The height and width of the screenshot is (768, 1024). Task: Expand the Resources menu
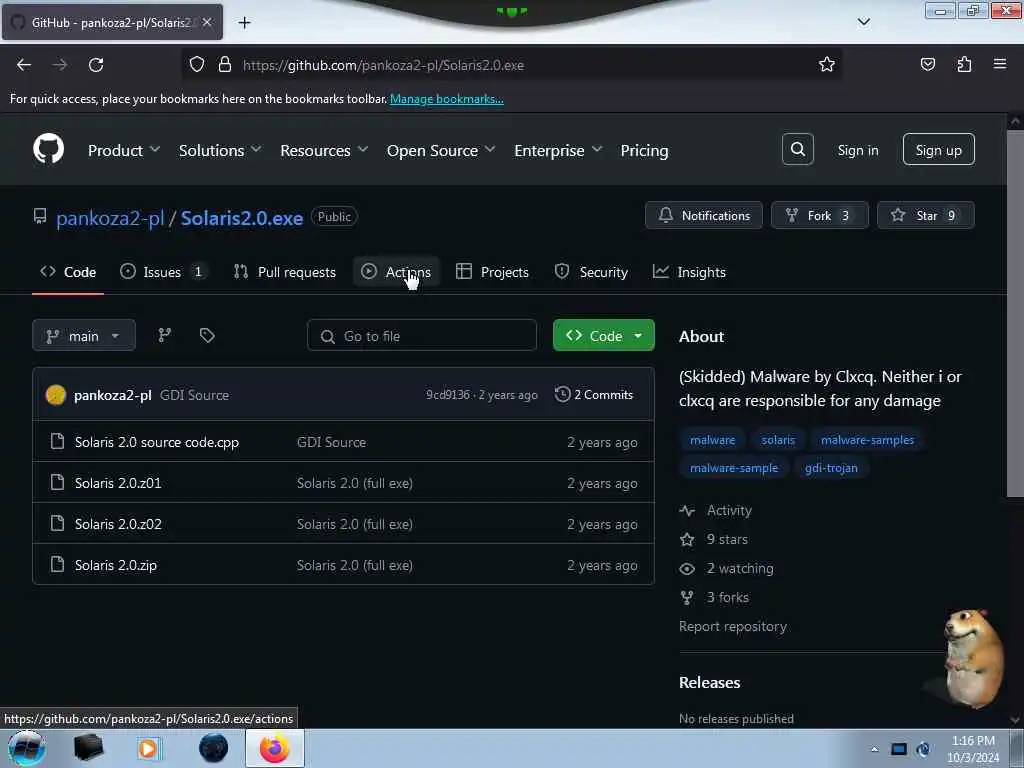pos(324,150)
